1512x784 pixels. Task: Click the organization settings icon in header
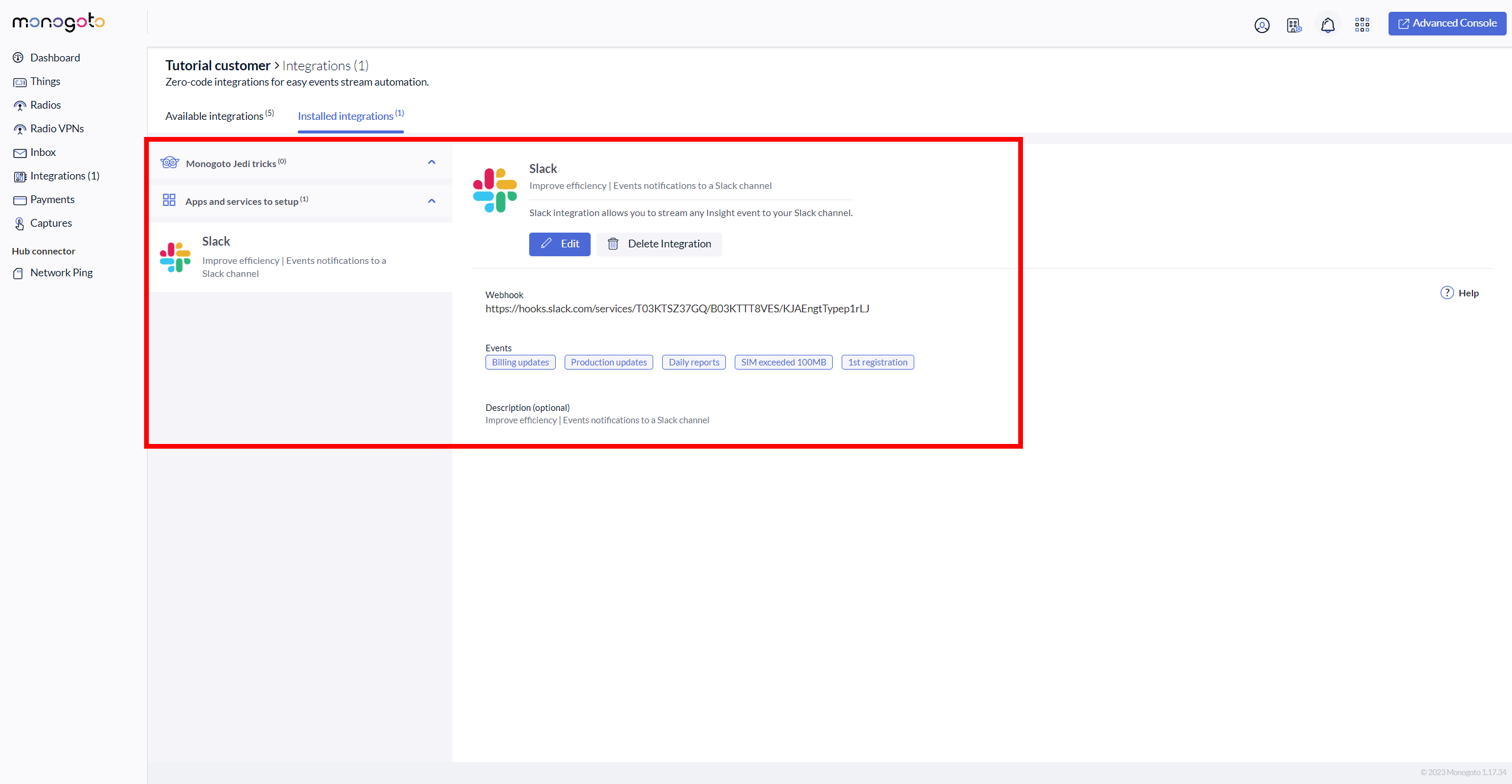click(x=1293, y=25)
